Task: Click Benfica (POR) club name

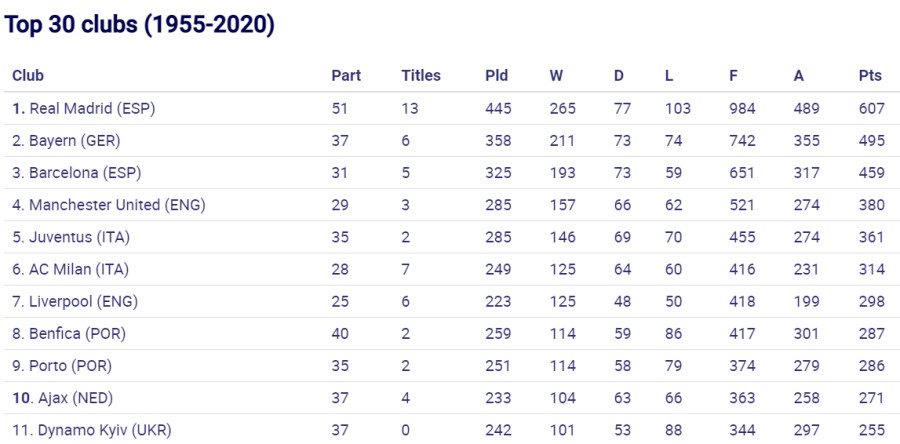Action: [77, 333]
